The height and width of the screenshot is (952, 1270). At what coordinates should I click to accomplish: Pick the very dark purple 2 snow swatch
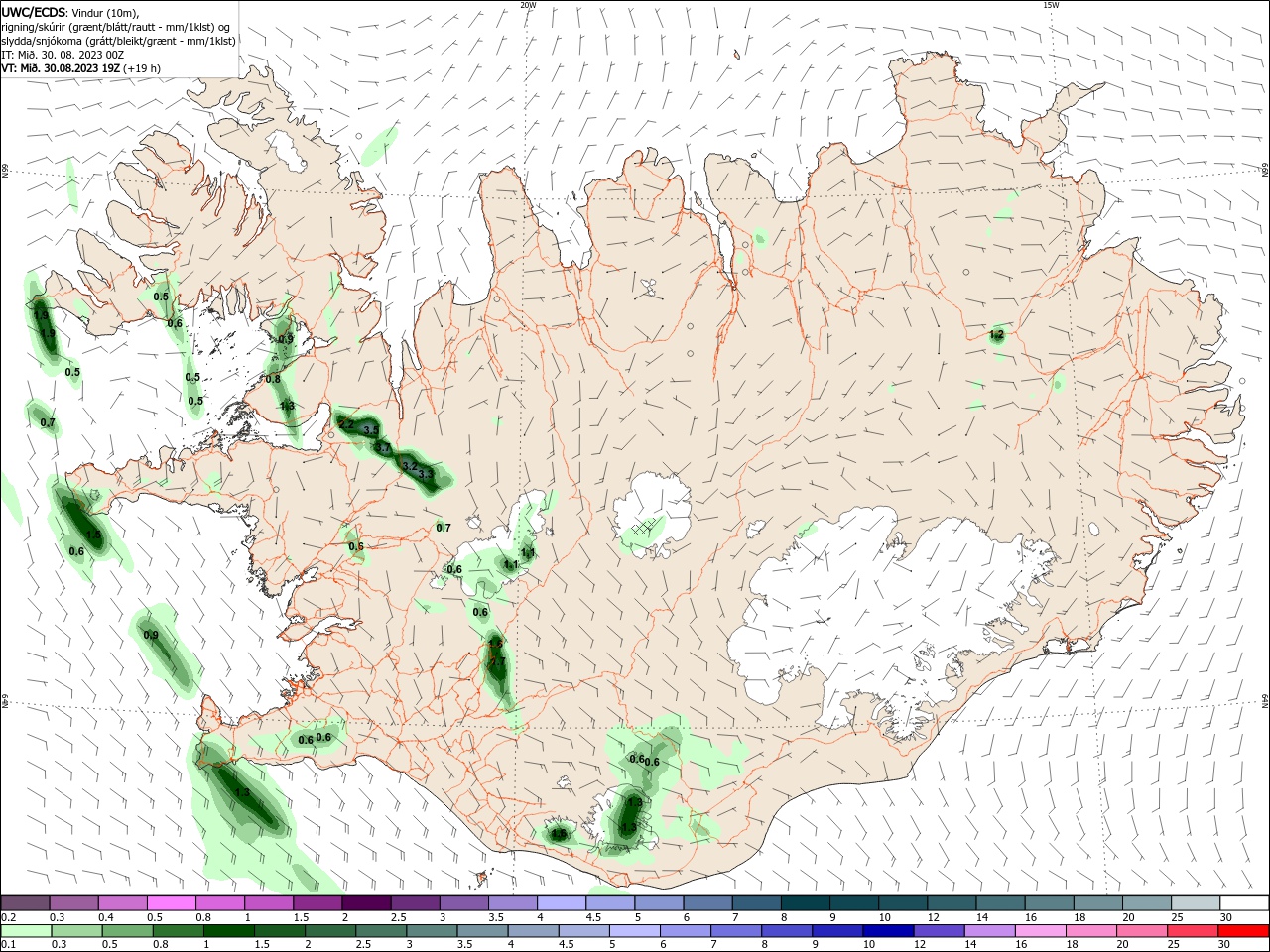366,903
